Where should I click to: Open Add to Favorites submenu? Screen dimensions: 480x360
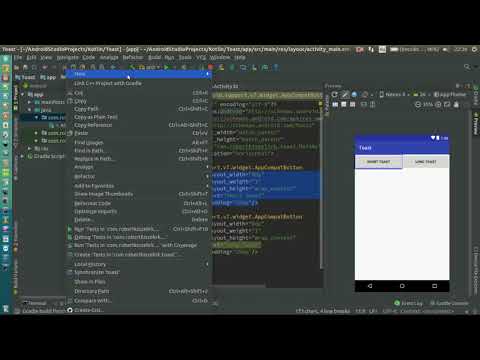(x=138, y=186)
